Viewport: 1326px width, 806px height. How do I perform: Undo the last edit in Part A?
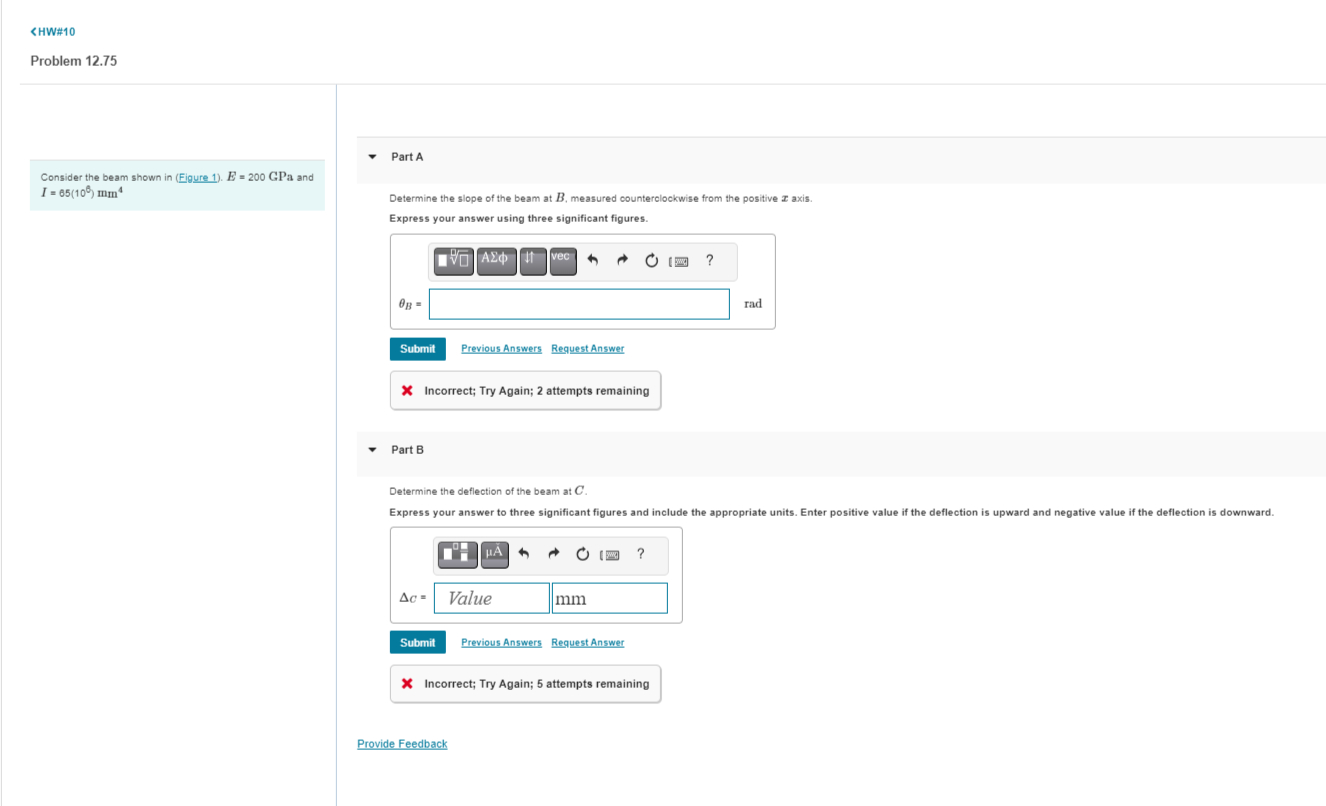(592, 261)
